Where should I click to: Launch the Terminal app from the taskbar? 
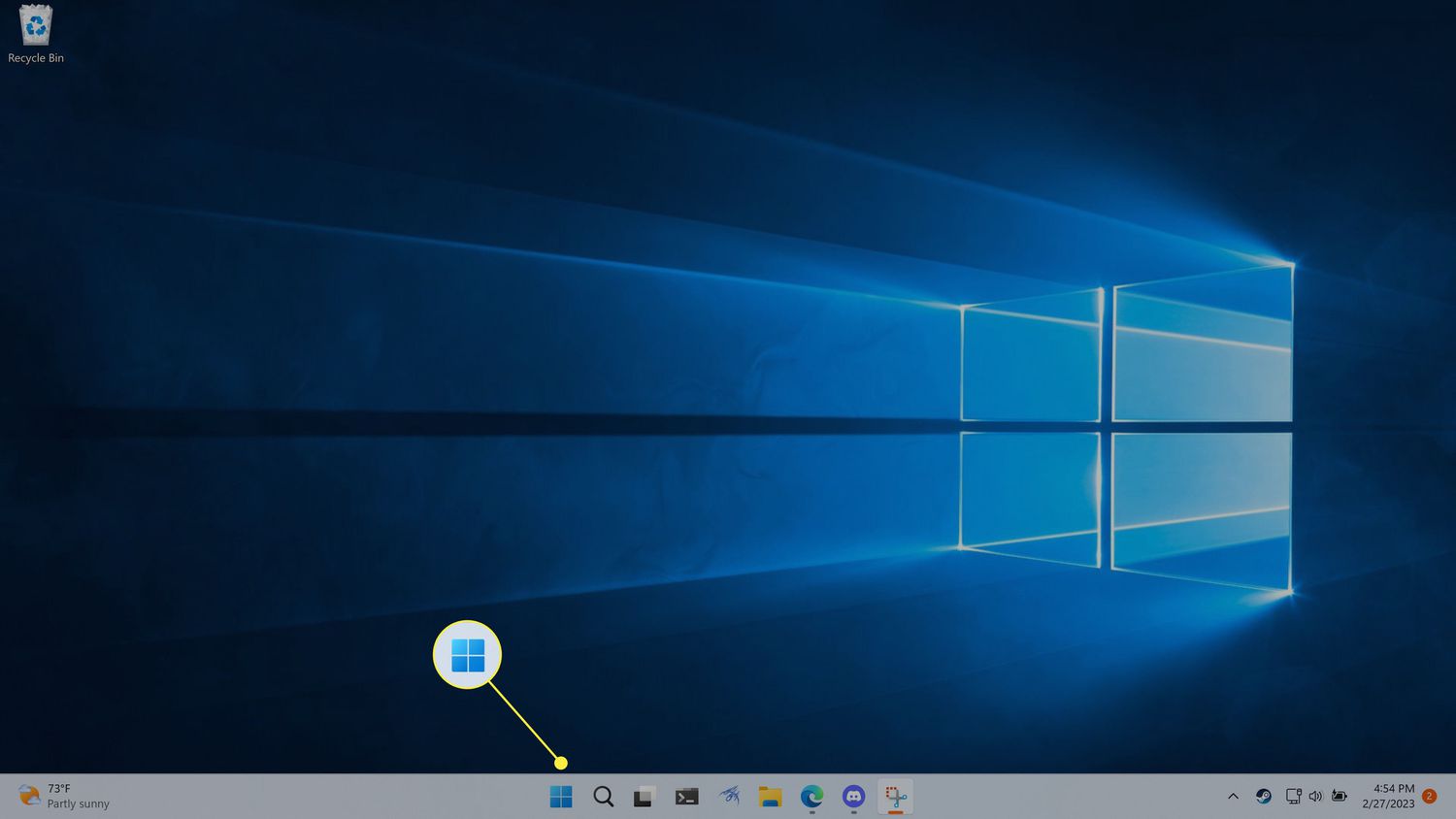click(x=686, y=797)
